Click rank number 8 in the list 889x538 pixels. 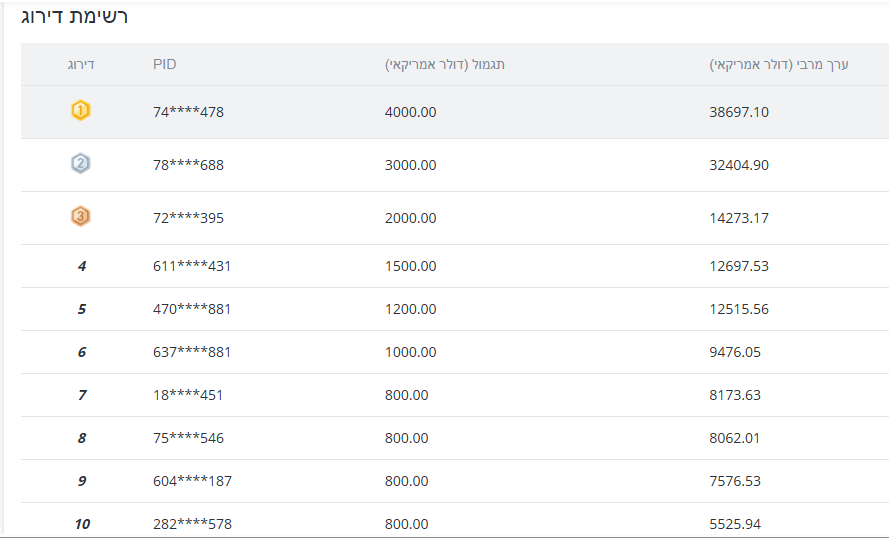pyautogui.click(x=82, y=438)
